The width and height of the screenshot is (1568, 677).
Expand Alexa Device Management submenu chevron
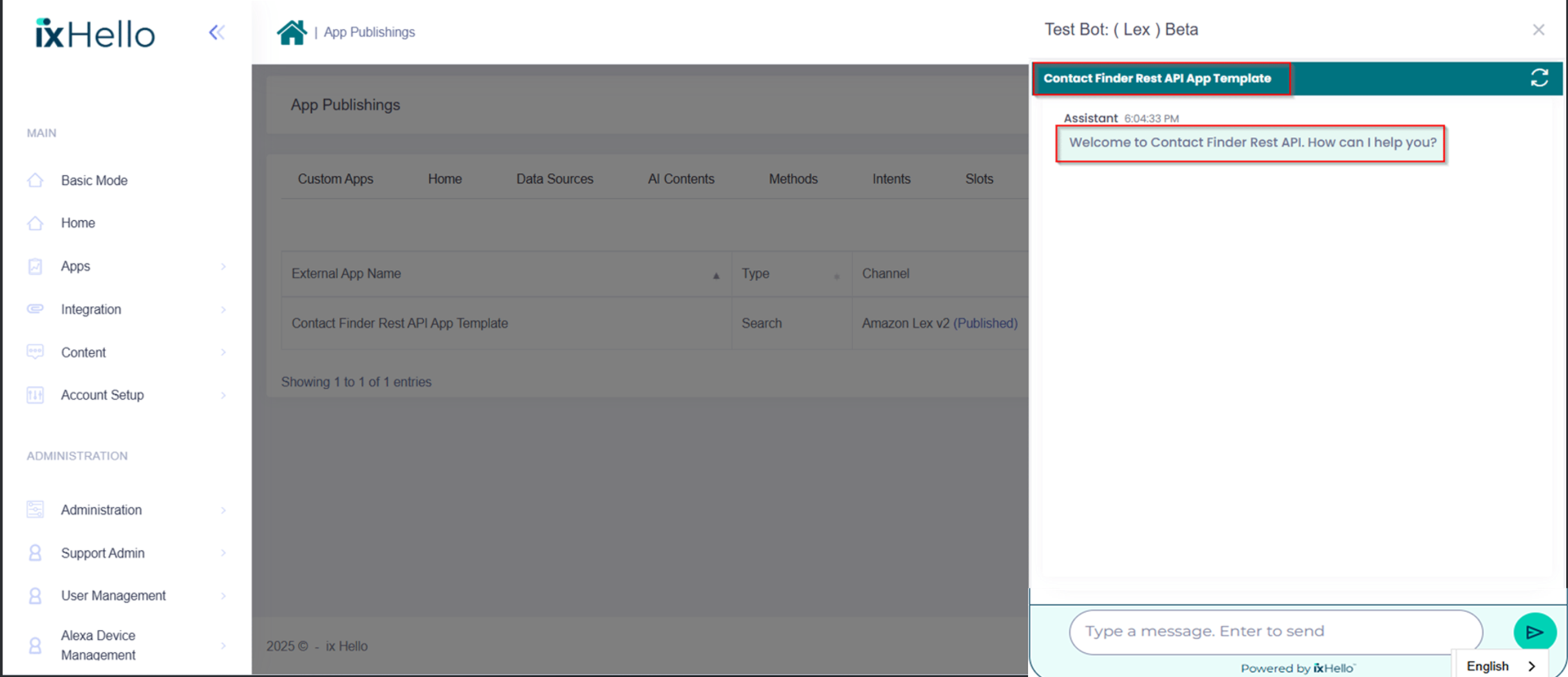pyautogui.click(x=223, y=645)
